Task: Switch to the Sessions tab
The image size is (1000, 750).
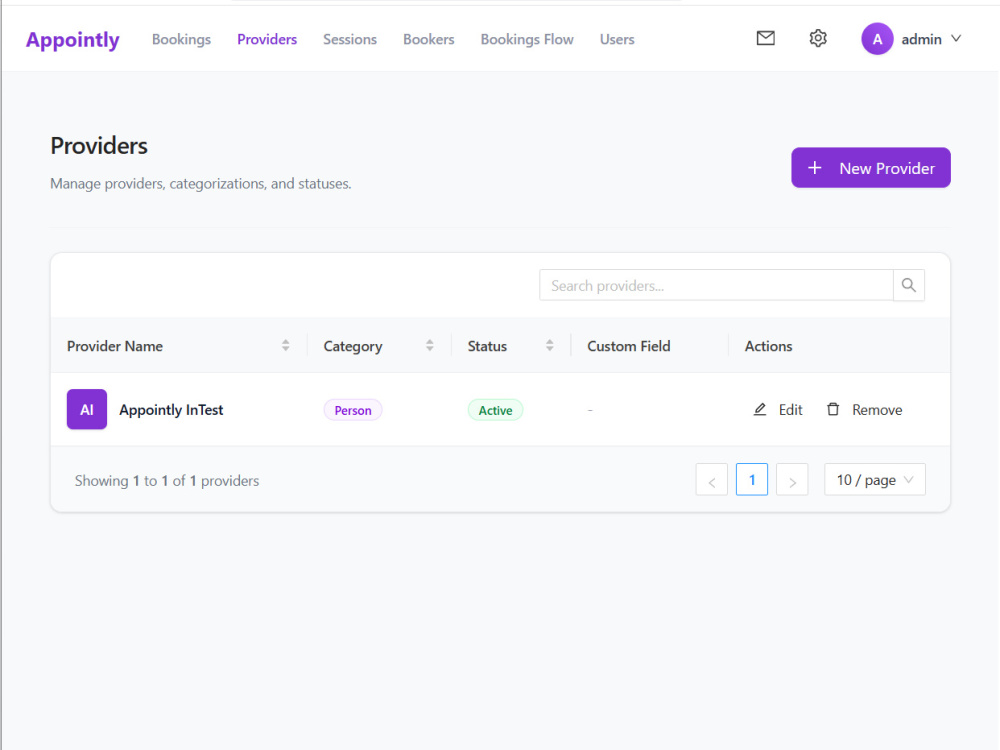Action: pos(349,40)
